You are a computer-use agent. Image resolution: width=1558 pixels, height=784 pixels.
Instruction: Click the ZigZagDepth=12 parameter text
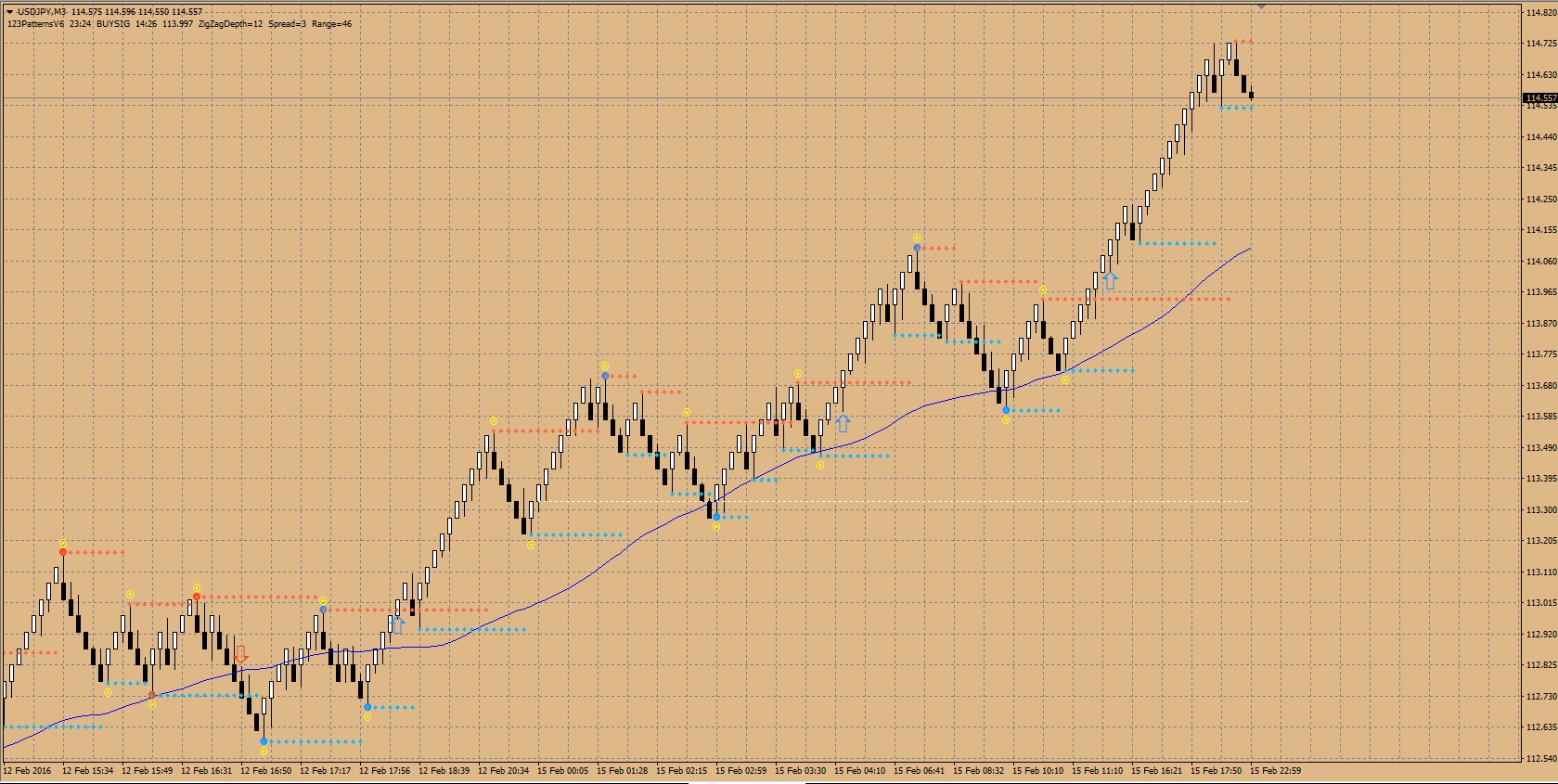point(230,24)
